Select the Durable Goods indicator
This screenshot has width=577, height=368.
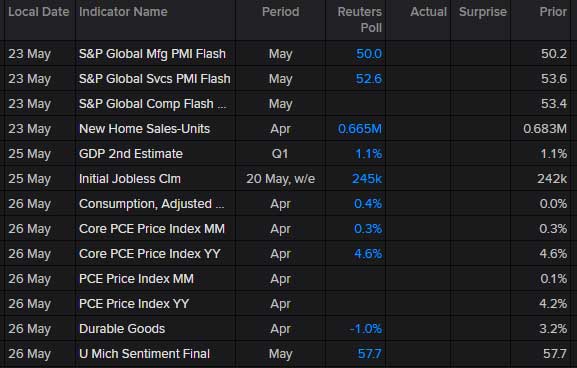click(122, 329)
